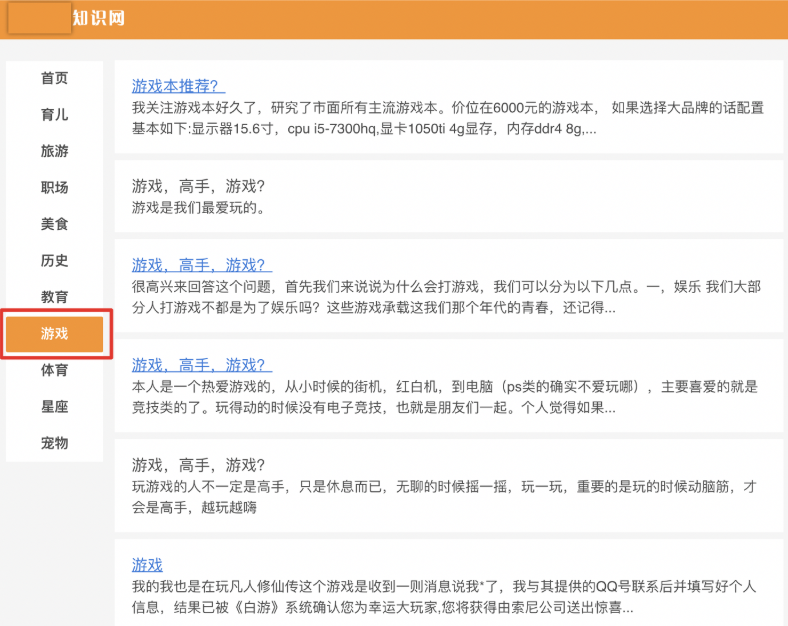Click the title above 游戏是我们最爱玩的

[198, 186]
